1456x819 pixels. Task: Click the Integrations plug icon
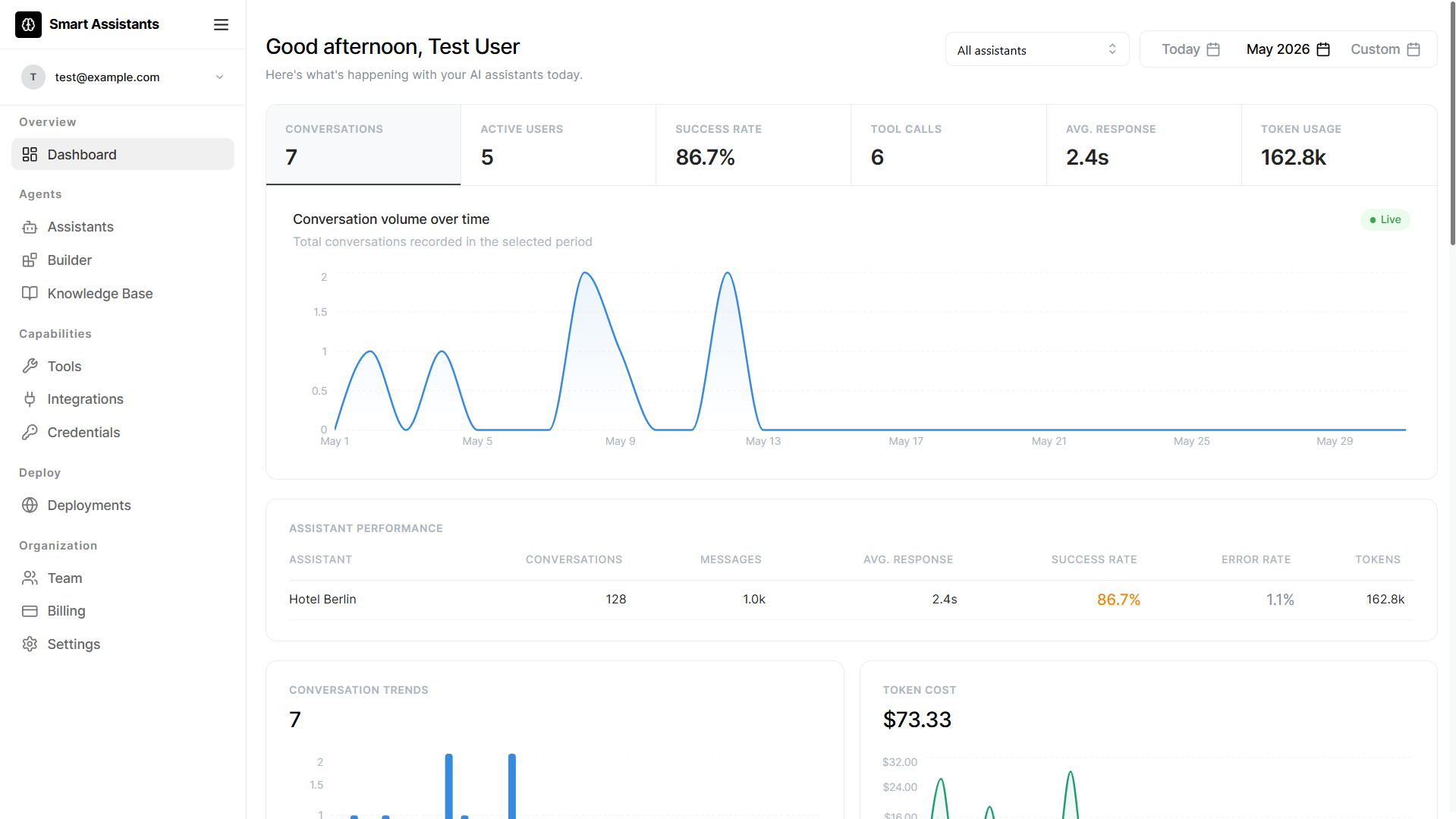pyautogui.click(x=30, y=399)
